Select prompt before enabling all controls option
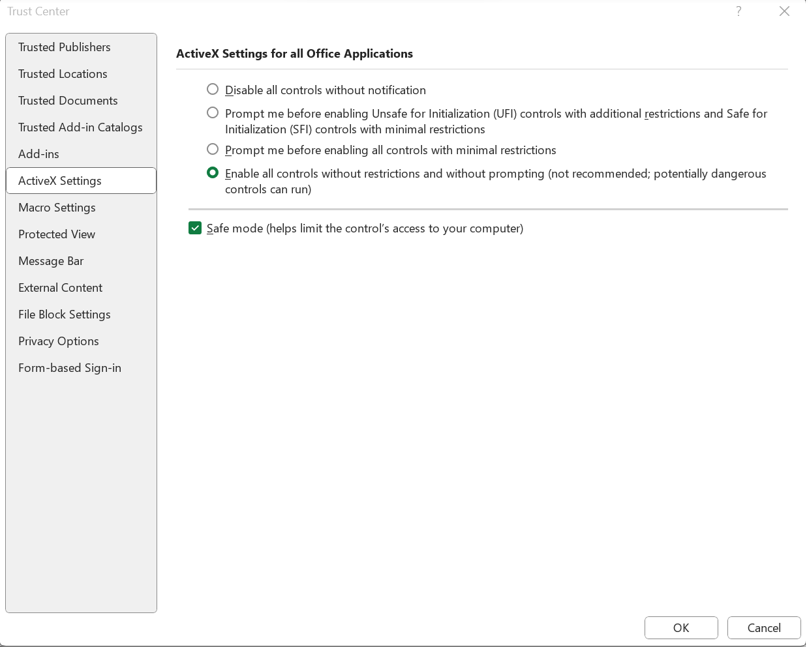Viewport: 808px width, 652px height. click(212, 151)
